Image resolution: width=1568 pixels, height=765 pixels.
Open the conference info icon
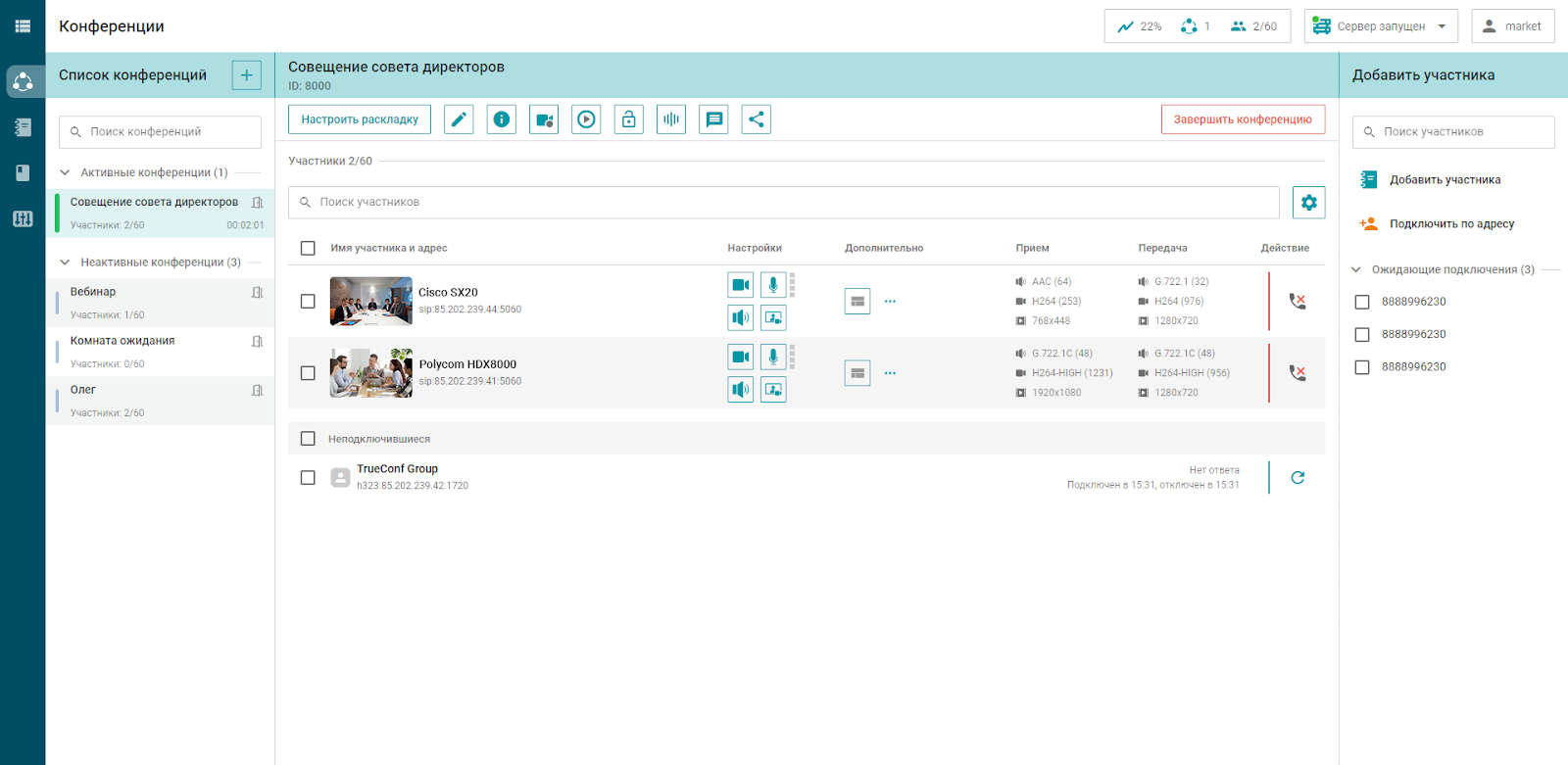click(502, 120)
